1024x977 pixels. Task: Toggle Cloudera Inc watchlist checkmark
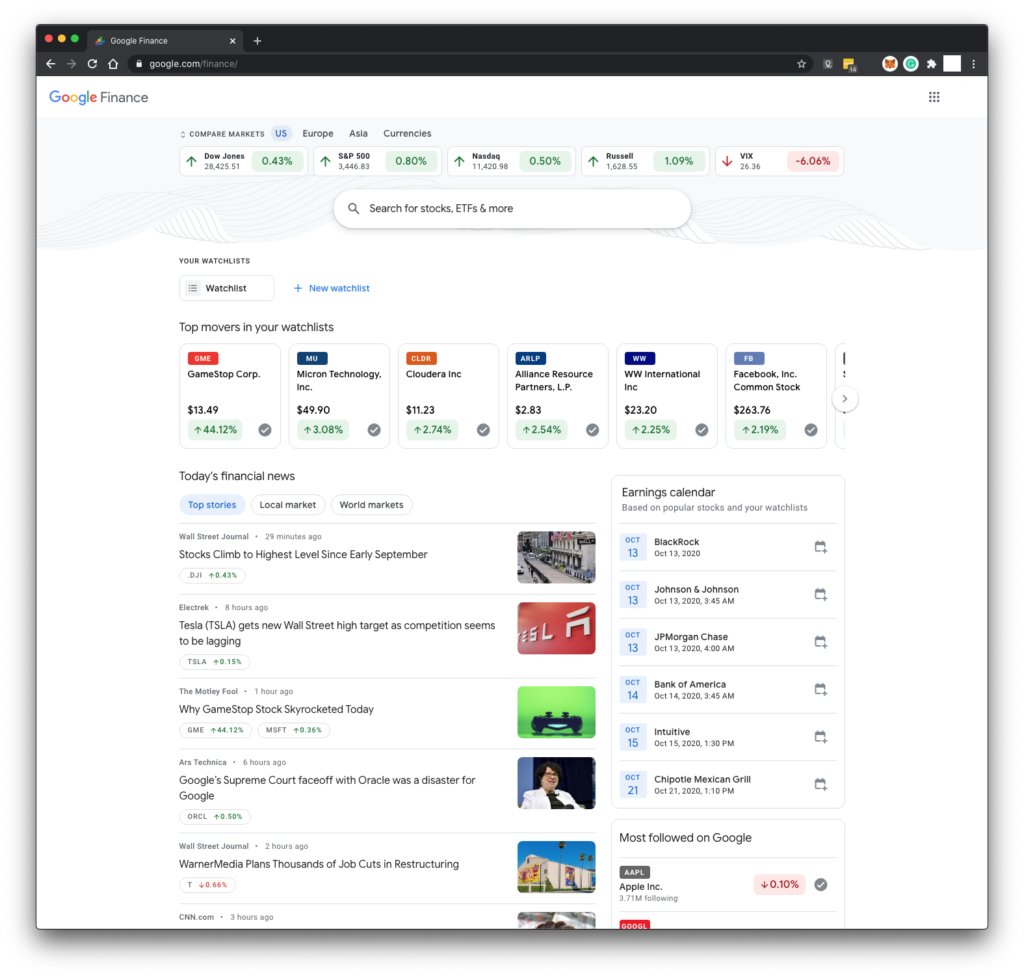[x=483, y=430]
